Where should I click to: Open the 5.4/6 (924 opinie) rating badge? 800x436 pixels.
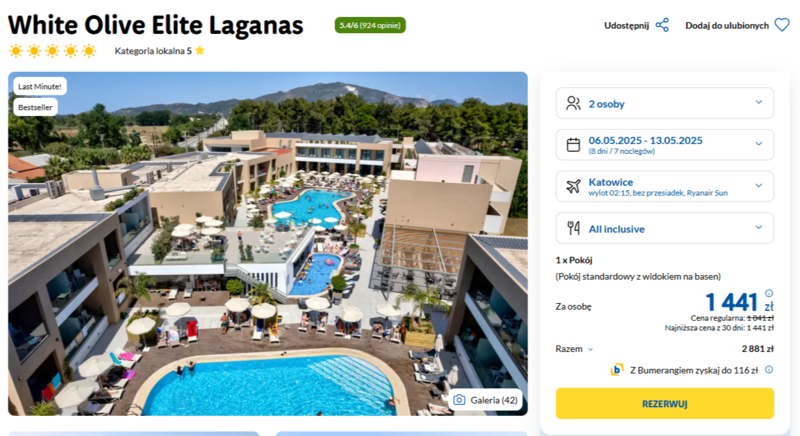click(x=370, y=25)
